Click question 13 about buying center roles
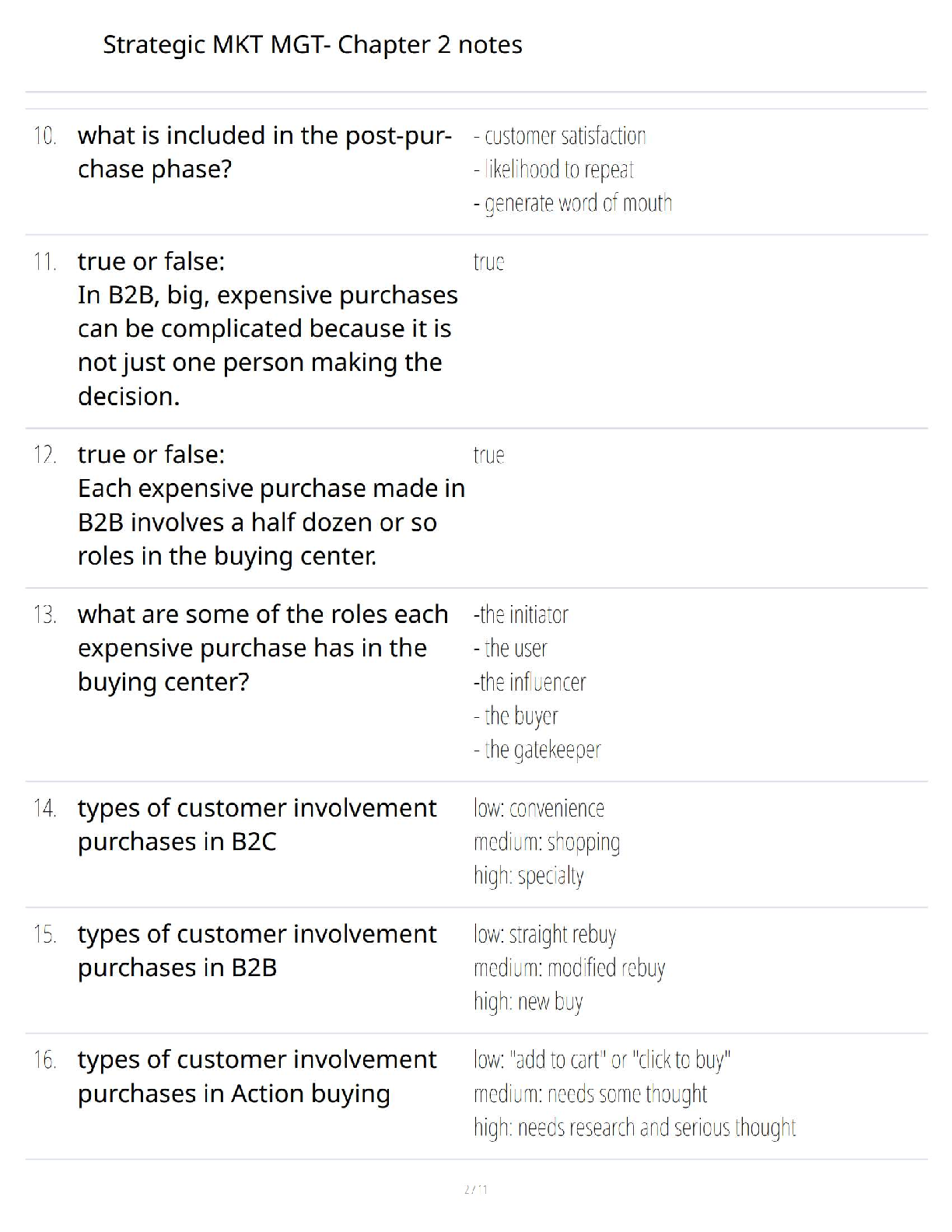This screenshot has width=952, height=1232. click(x=263, y=648)
